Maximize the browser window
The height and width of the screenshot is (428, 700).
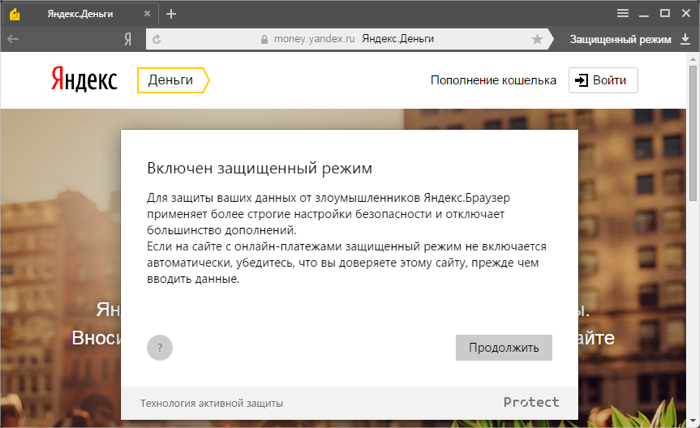tap(665, 13)
